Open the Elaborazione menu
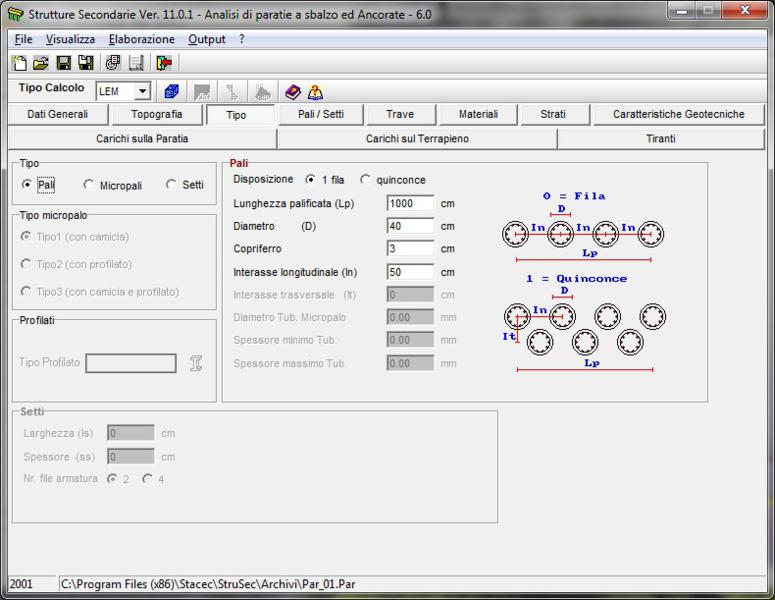Screen dimensions: 775x600 (x=141, y=39)
